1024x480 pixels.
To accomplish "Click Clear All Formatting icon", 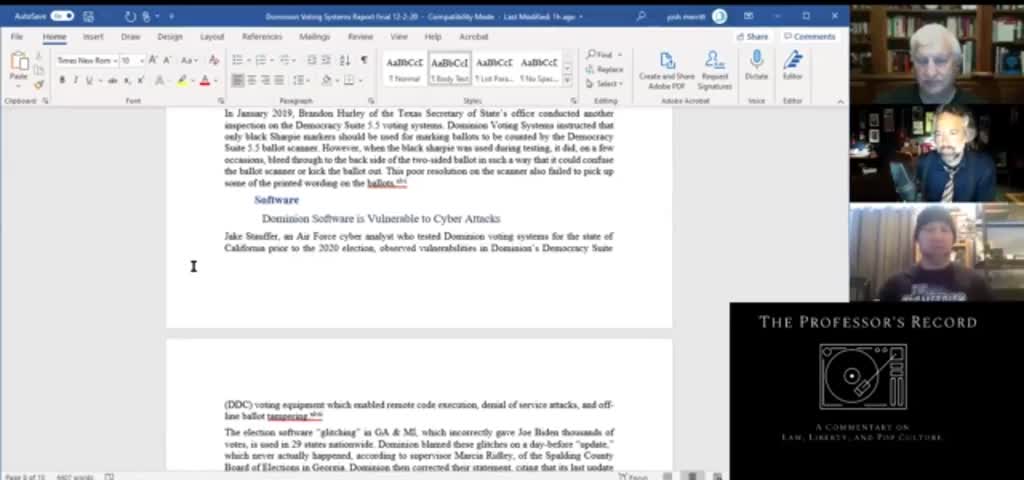I will (214, 60).
